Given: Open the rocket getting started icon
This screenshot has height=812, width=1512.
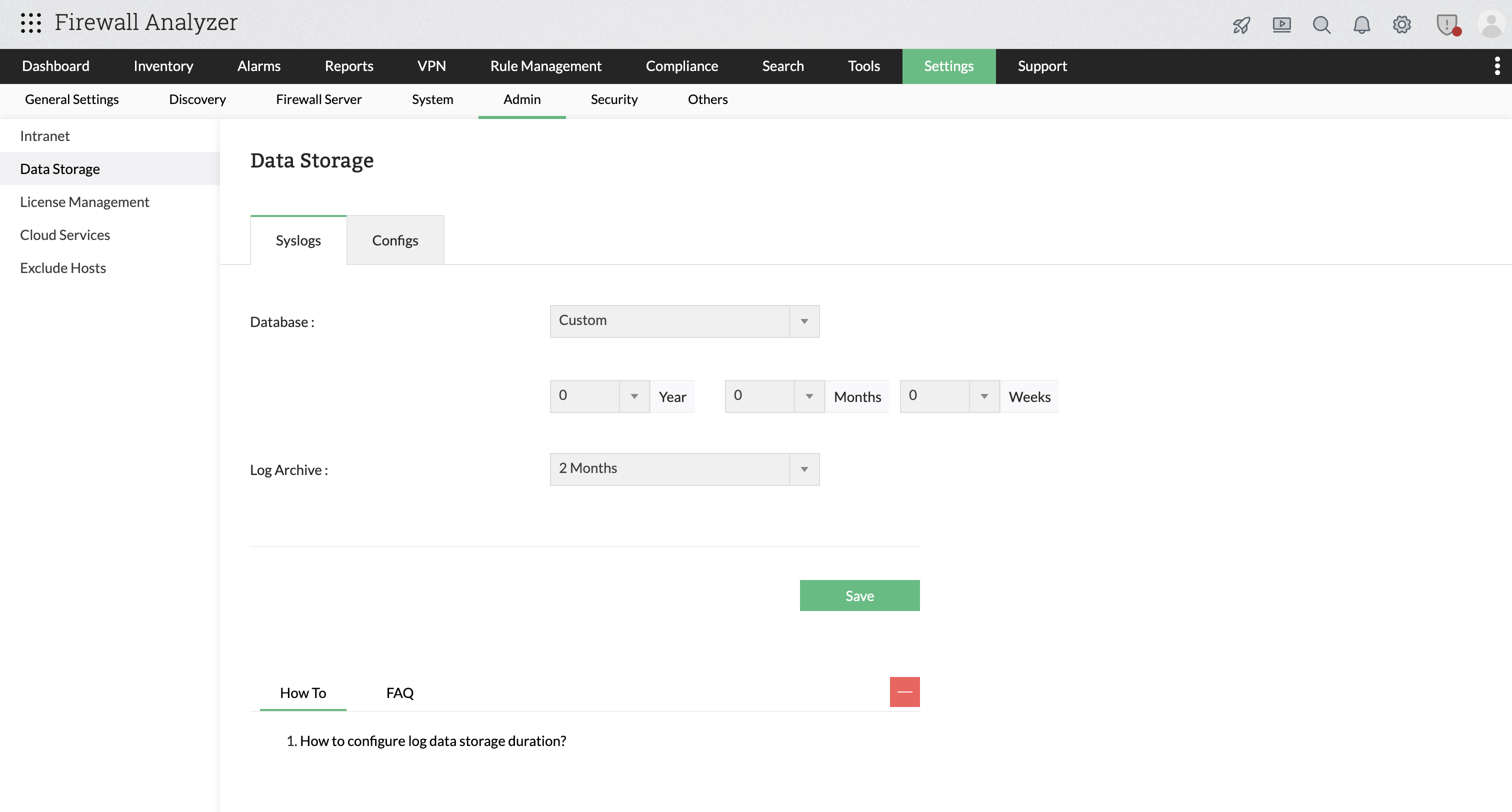Looking at the screenshot, I should click(x=1242, y=24).
